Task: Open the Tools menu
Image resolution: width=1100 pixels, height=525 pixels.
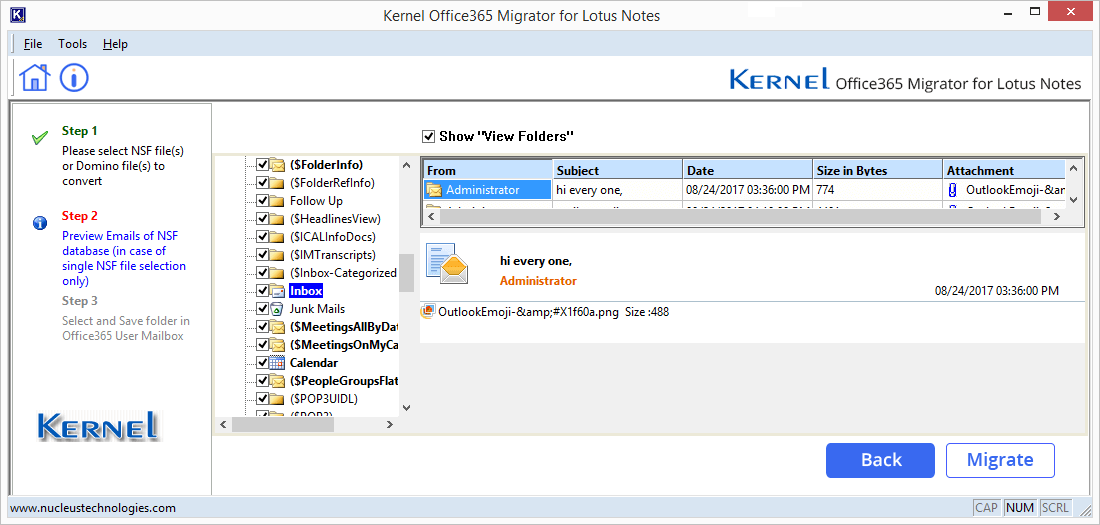Action: [73, 44]
